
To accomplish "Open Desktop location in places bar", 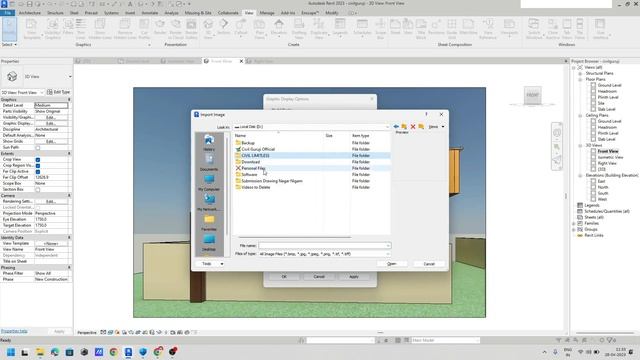I will pyautogui.click(x=209, y=243).
